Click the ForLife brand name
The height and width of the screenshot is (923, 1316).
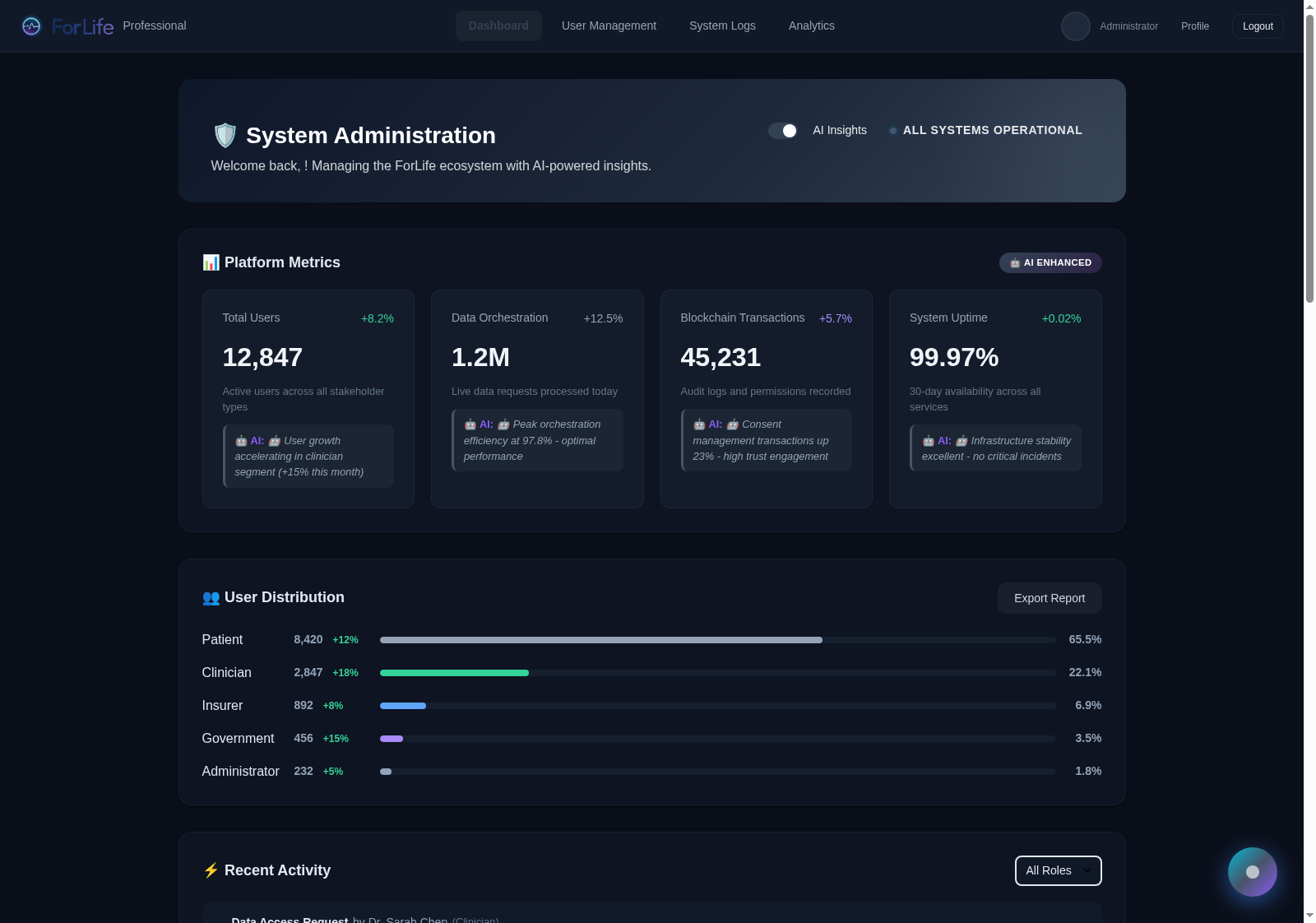click(x=82, y=26)
